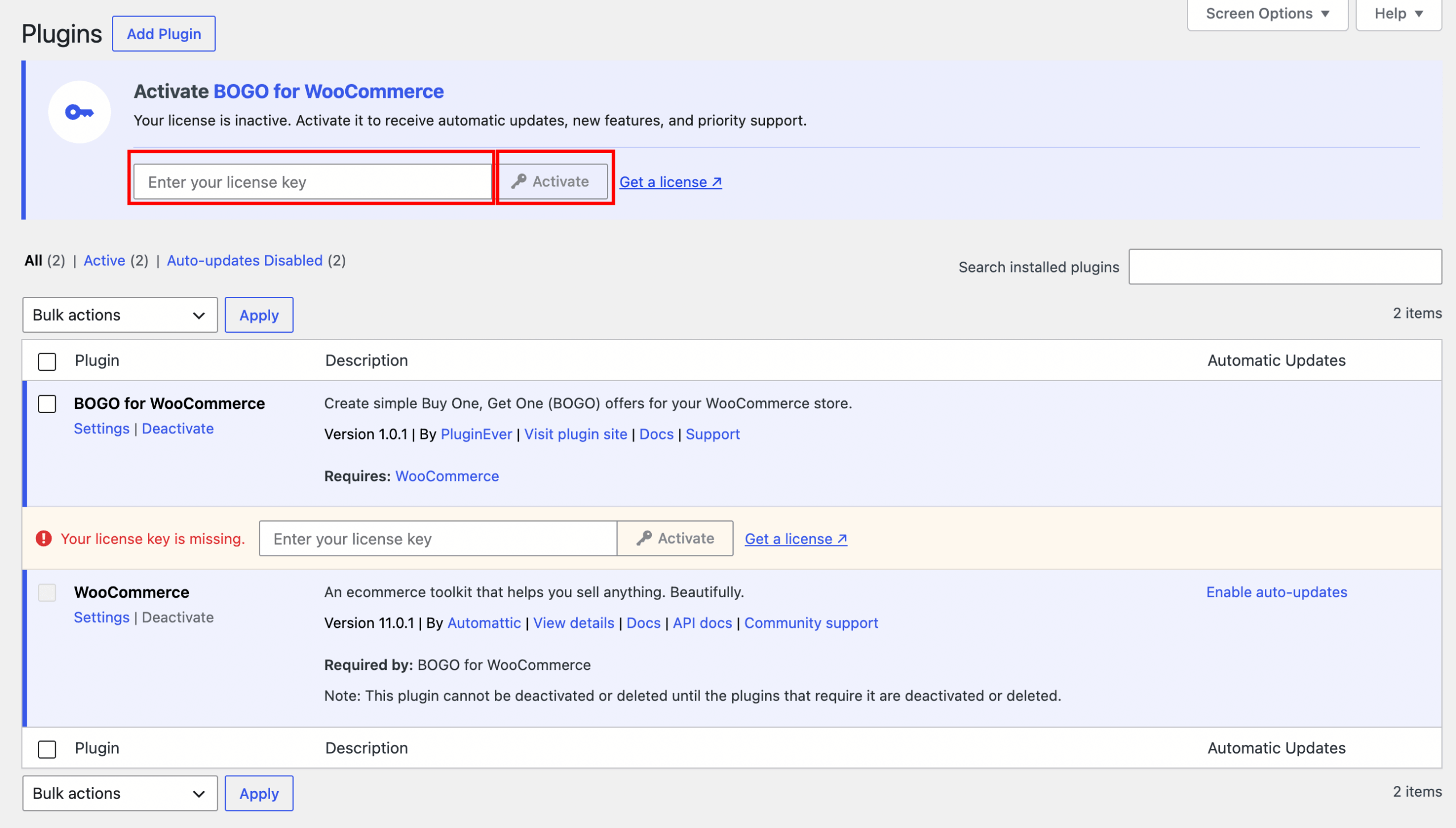Click the red license key missing warning icon
Viewport: 1456px width, 828px height.
44,539
